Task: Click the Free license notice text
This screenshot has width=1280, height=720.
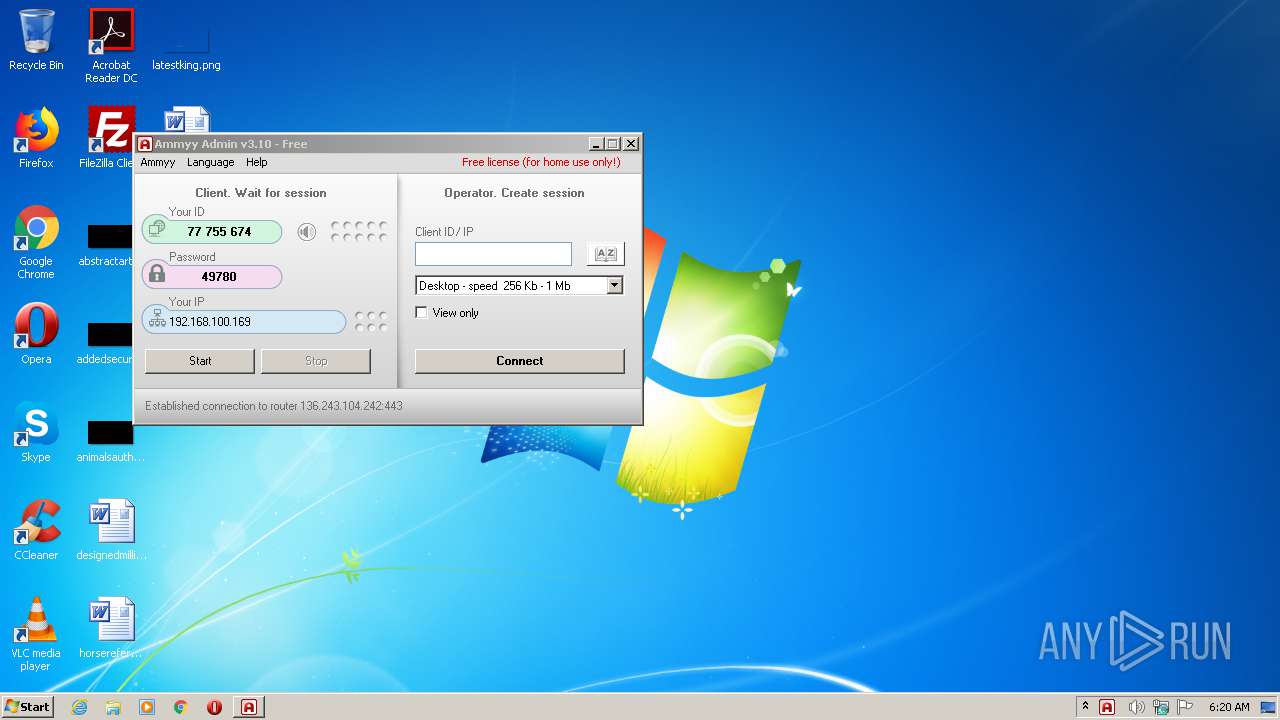Action: click(541, 162)
